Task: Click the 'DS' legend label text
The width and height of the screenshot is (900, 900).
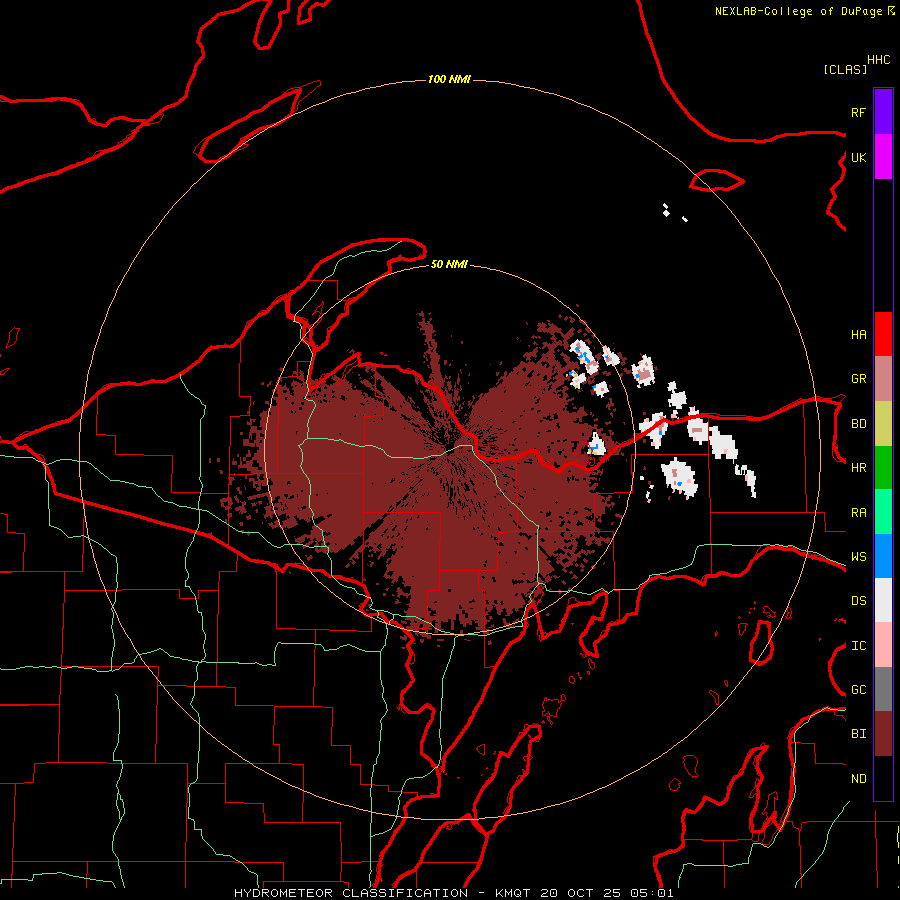Action: (858, 601)
